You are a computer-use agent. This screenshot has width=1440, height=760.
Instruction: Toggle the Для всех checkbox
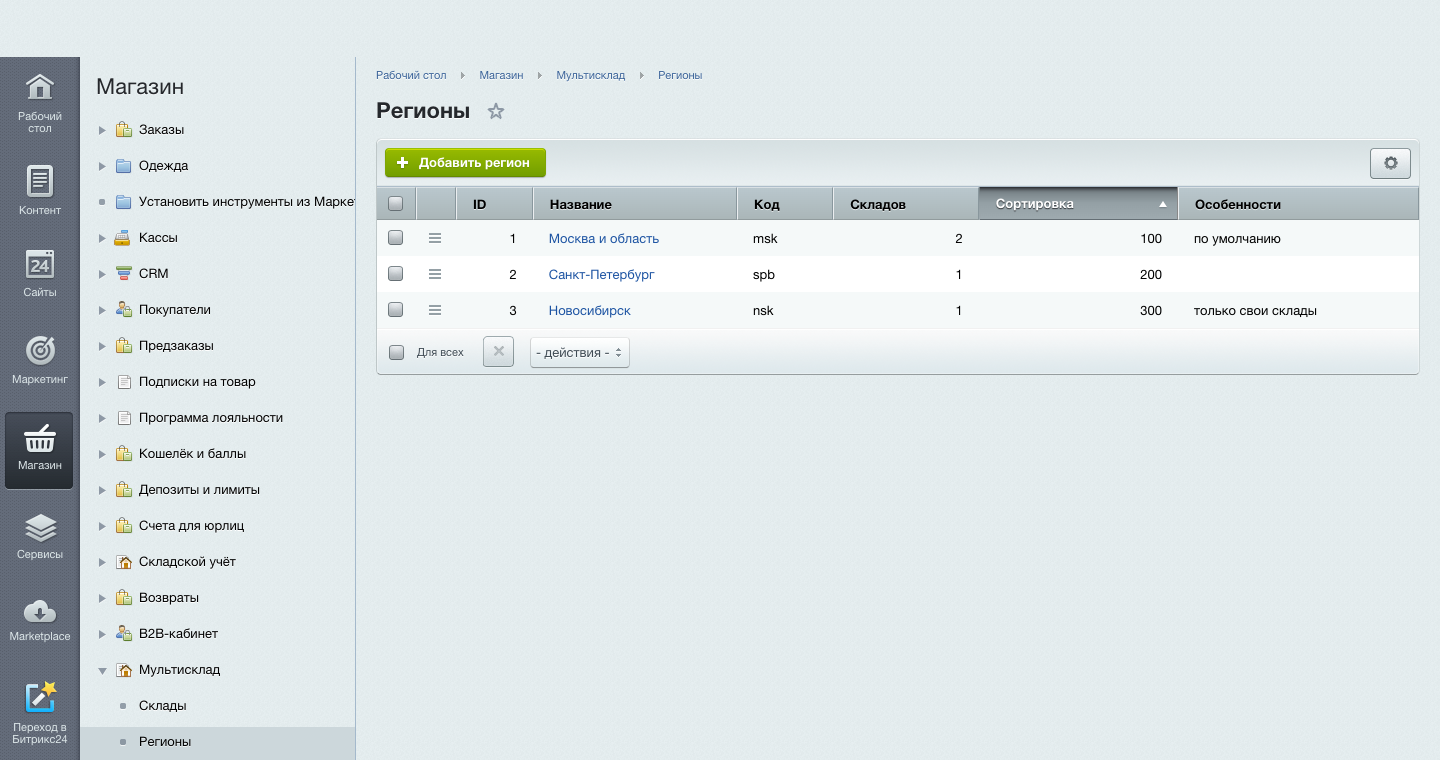click(x=396, y=352)
